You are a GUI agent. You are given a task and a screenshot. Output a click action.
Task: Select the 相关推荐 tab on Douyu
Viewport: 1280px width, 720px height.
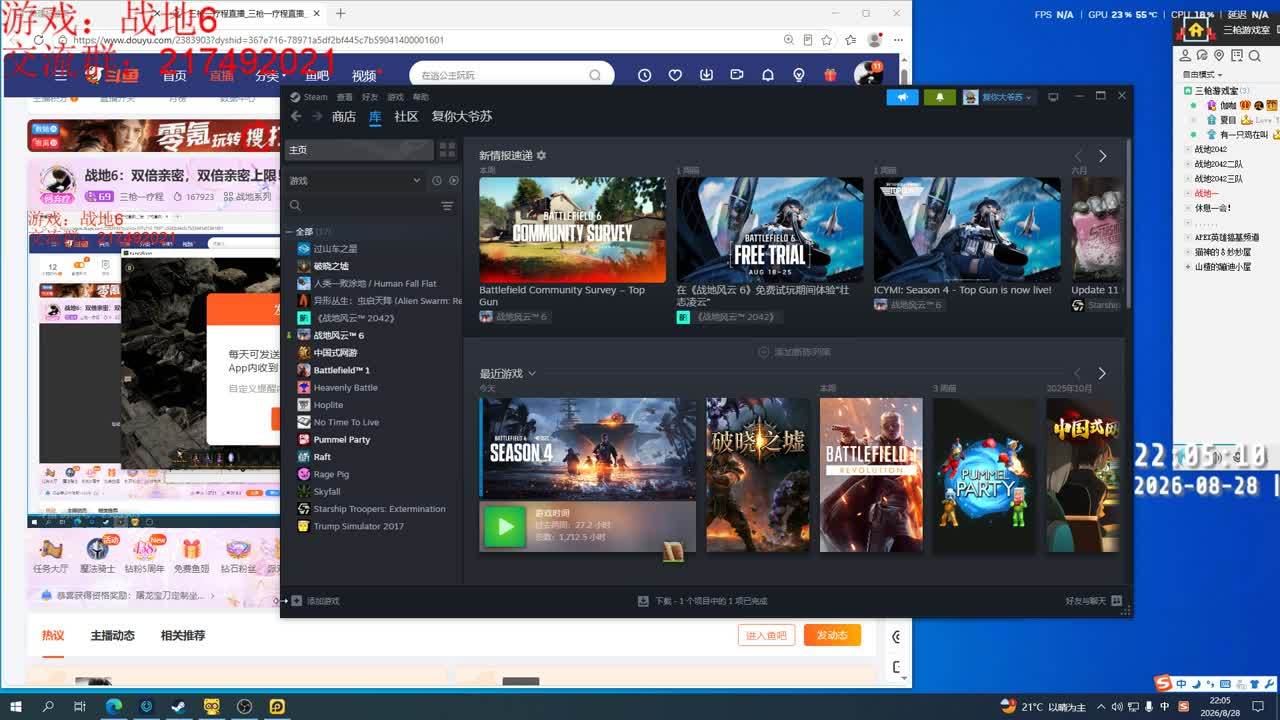pos(183,636)
